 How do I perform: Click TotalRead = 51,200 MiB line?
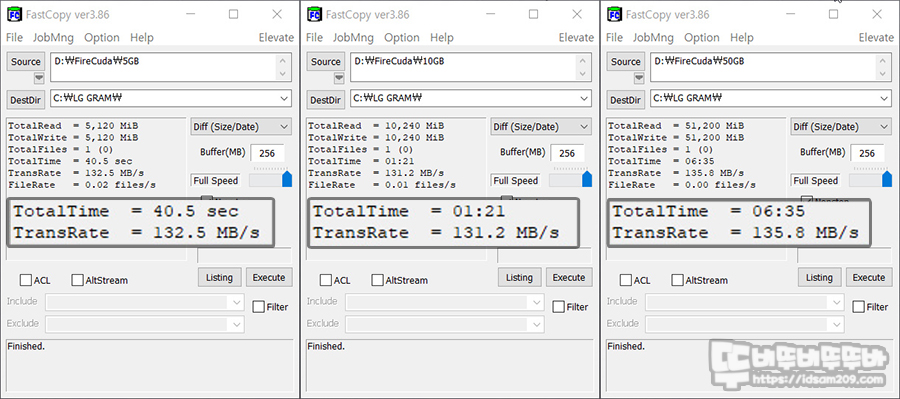676,126
